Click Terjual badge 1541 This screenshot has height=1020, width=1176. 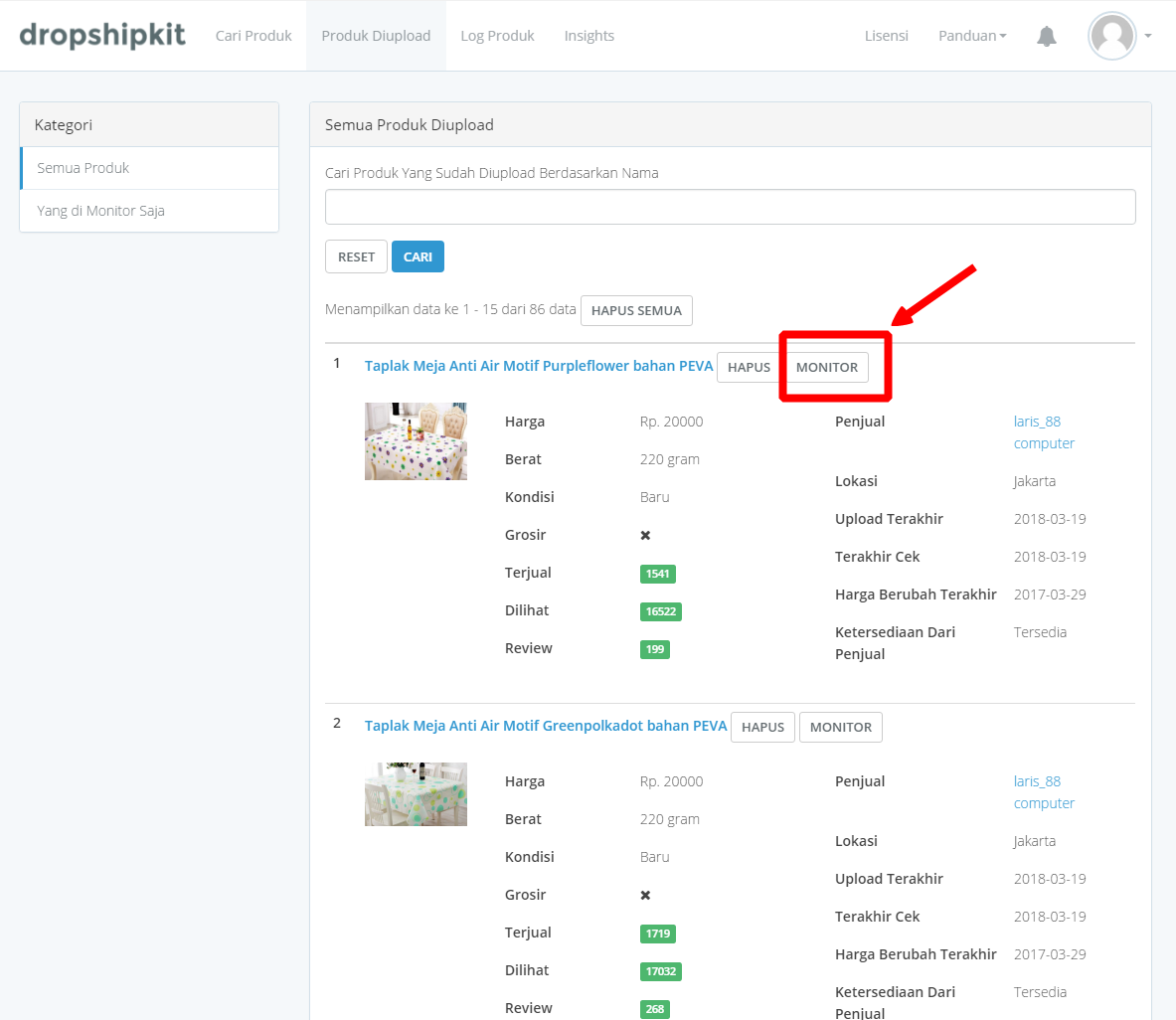click(x=657, y=574)
